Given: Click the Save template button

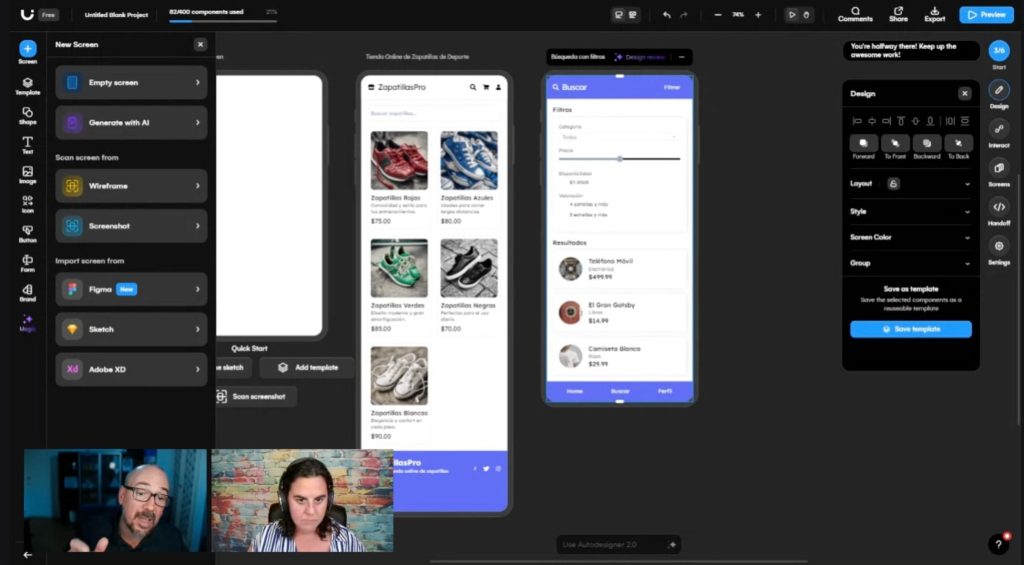Looking at the screenshot, I should pos(910,329).
